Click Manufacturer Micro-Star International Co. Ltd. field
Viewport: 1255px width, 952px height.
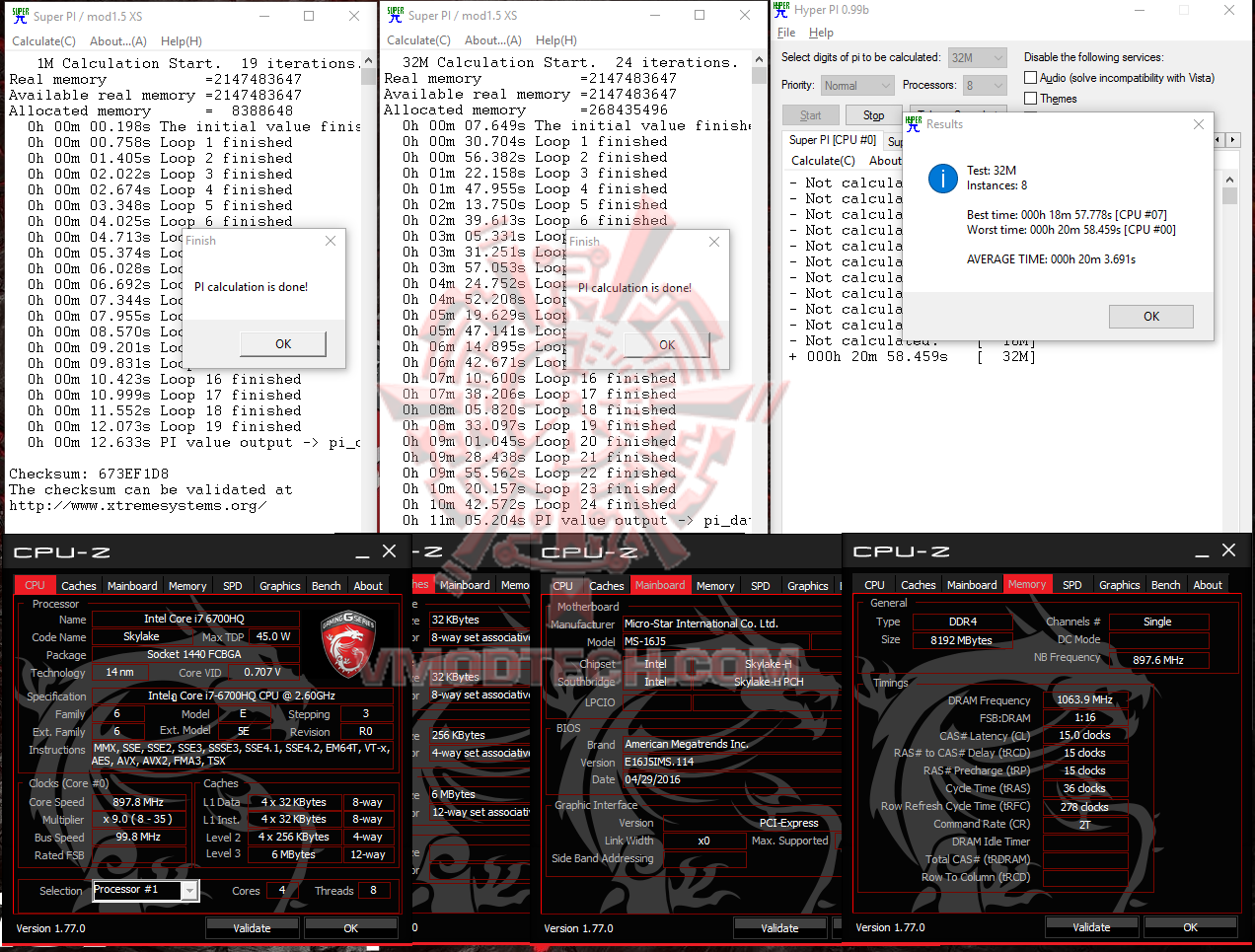(730, 623)
